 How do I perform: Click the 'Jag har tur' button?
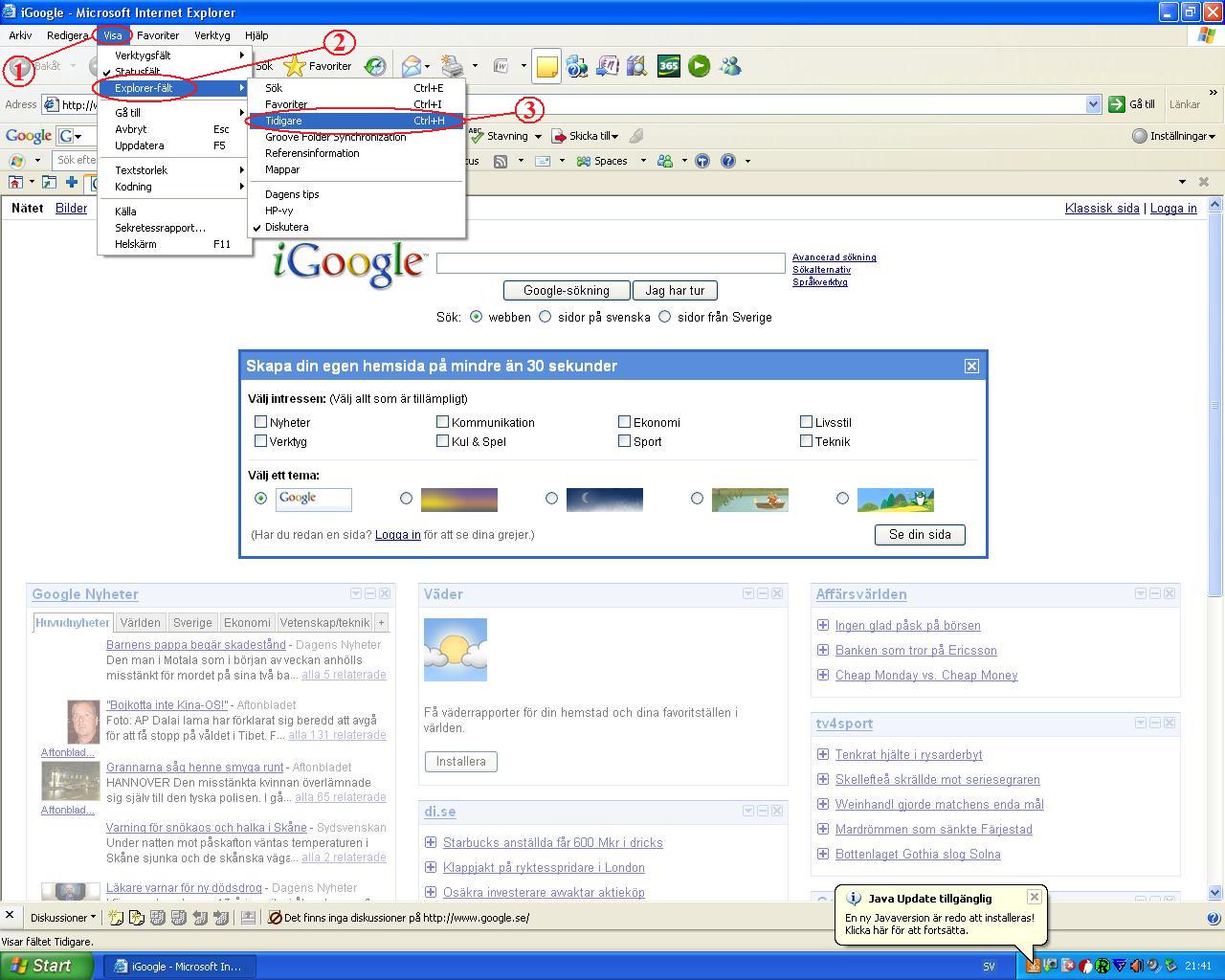click(x=675, y=290)
